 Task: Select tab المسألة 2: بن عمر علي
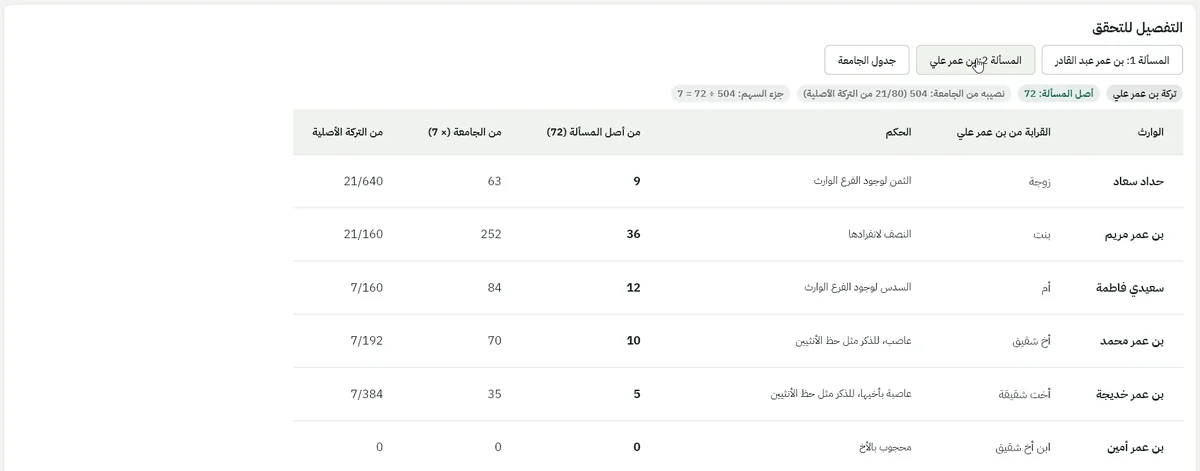[x=976, y=61]
